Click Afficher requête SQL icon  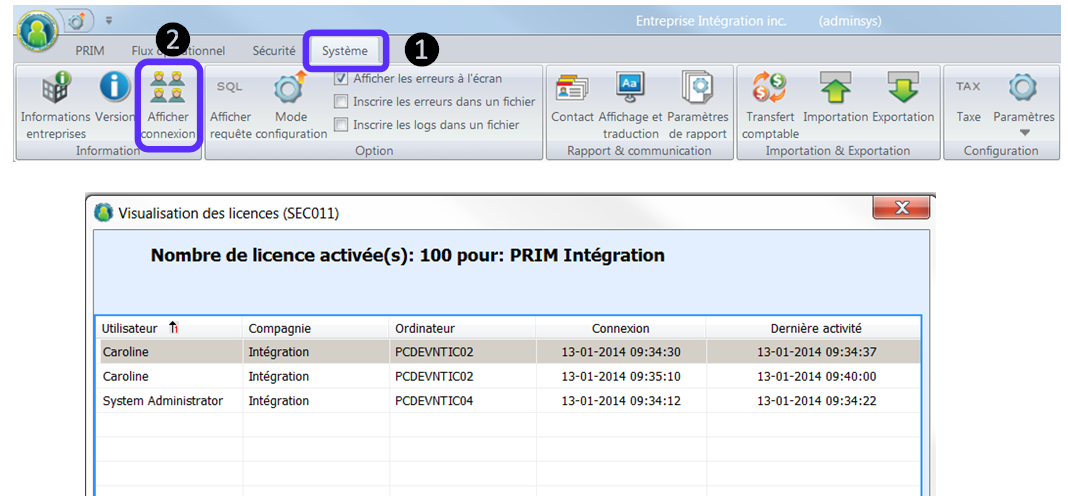pyautogui.click(x=230, y=89)
